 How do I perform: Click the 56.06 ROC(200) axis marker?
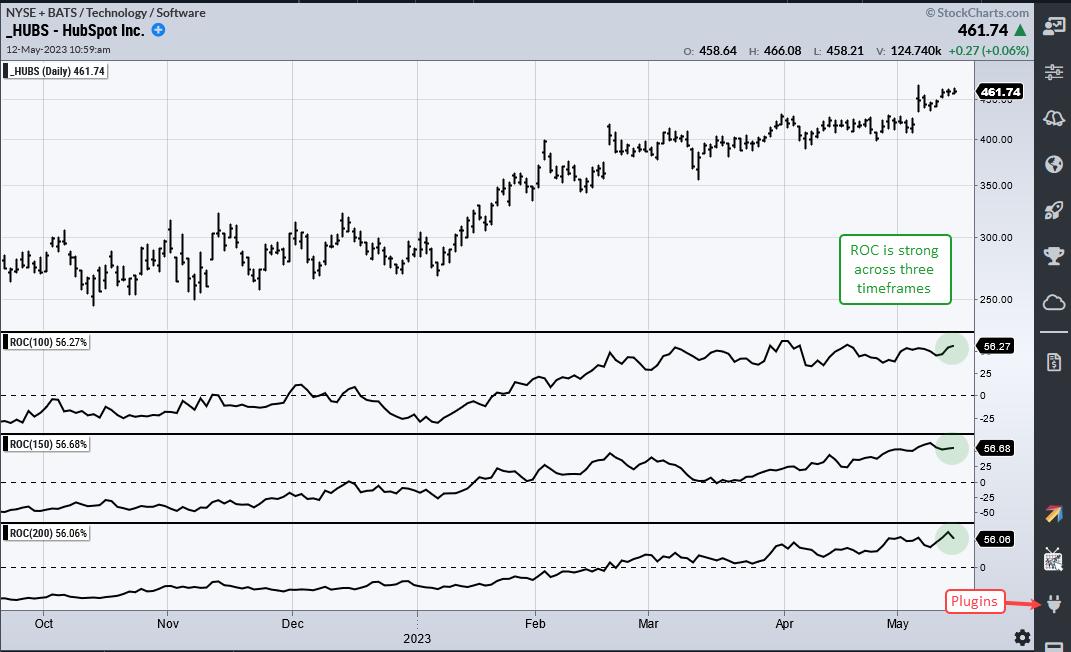pos(997,539)
